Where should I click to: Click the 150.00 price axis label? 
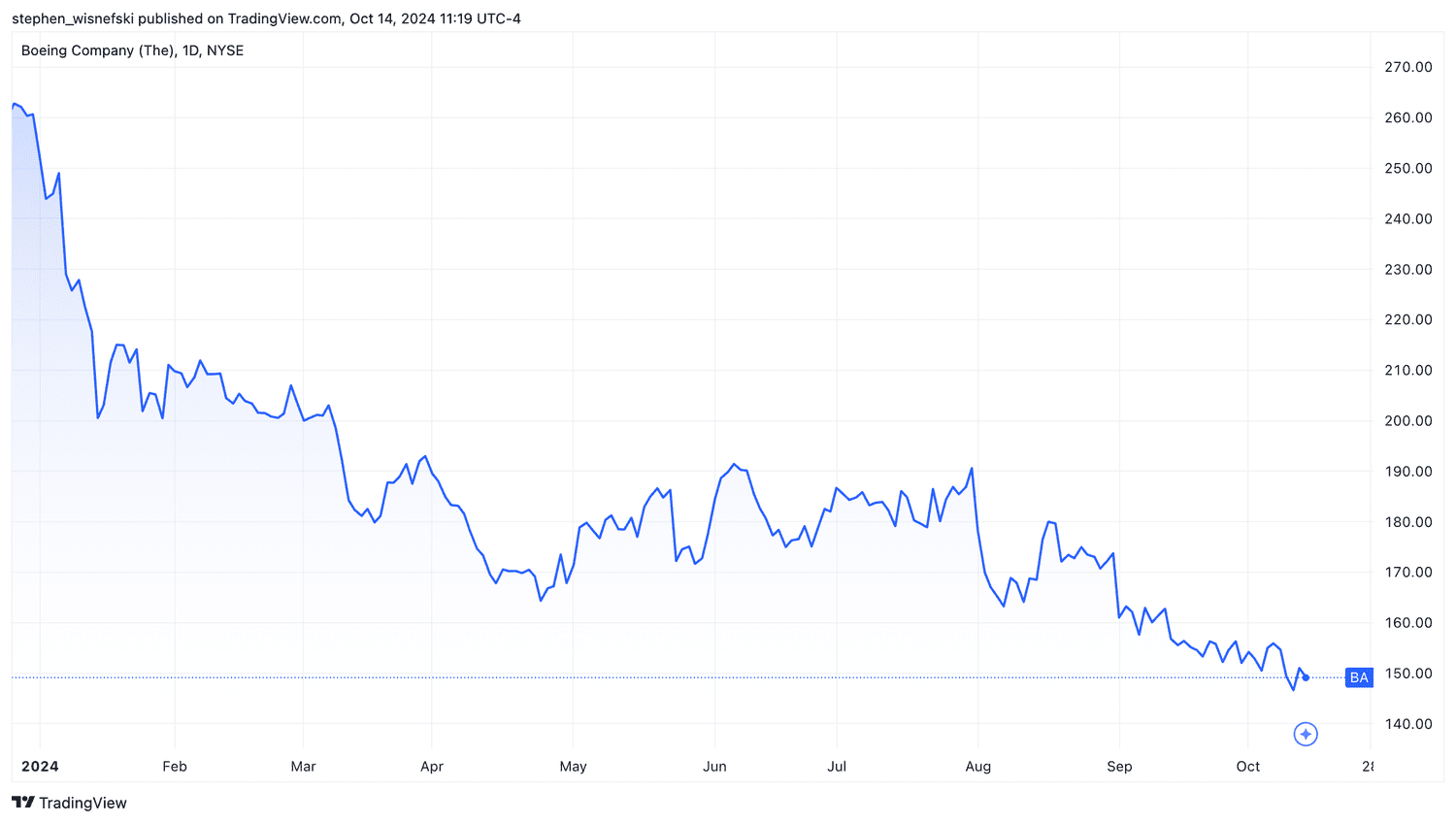tap(1407, 673)
